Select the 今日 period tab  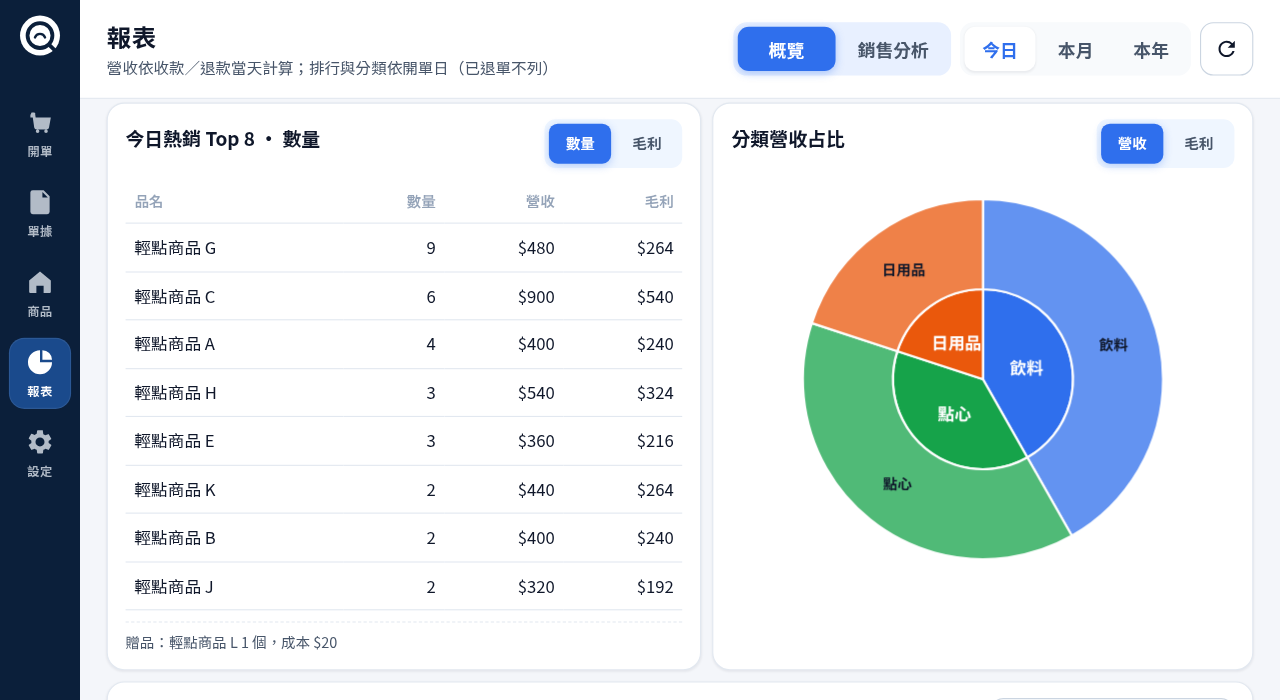coord(1000,49)
